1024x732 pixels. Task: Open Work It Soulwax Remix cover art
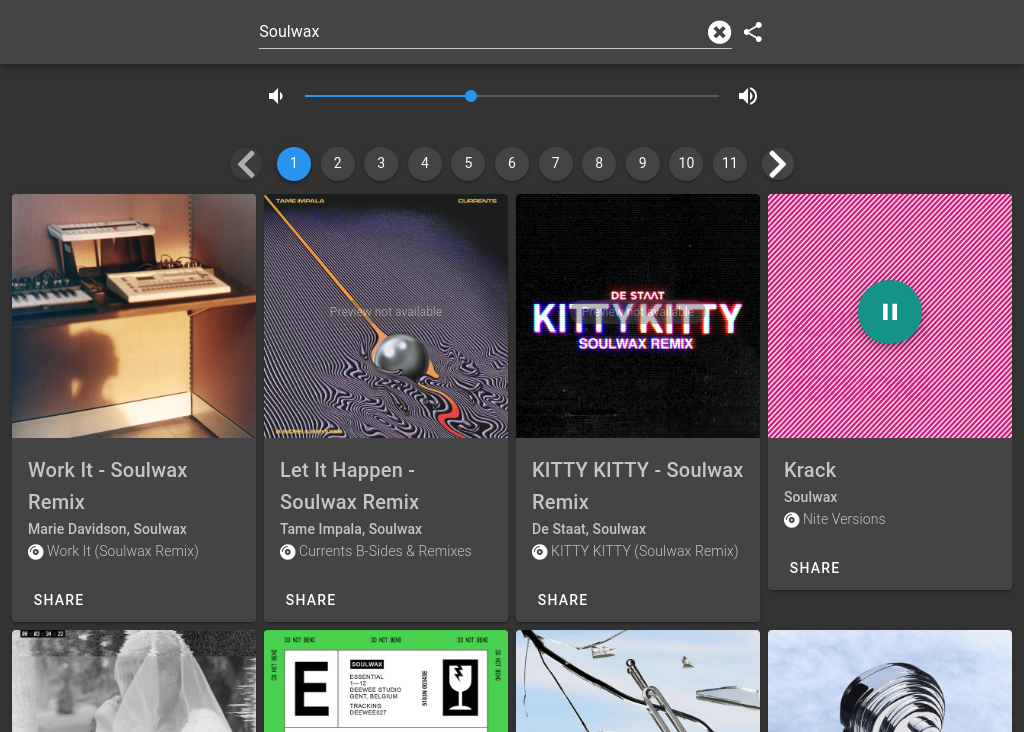coord(134,316)
